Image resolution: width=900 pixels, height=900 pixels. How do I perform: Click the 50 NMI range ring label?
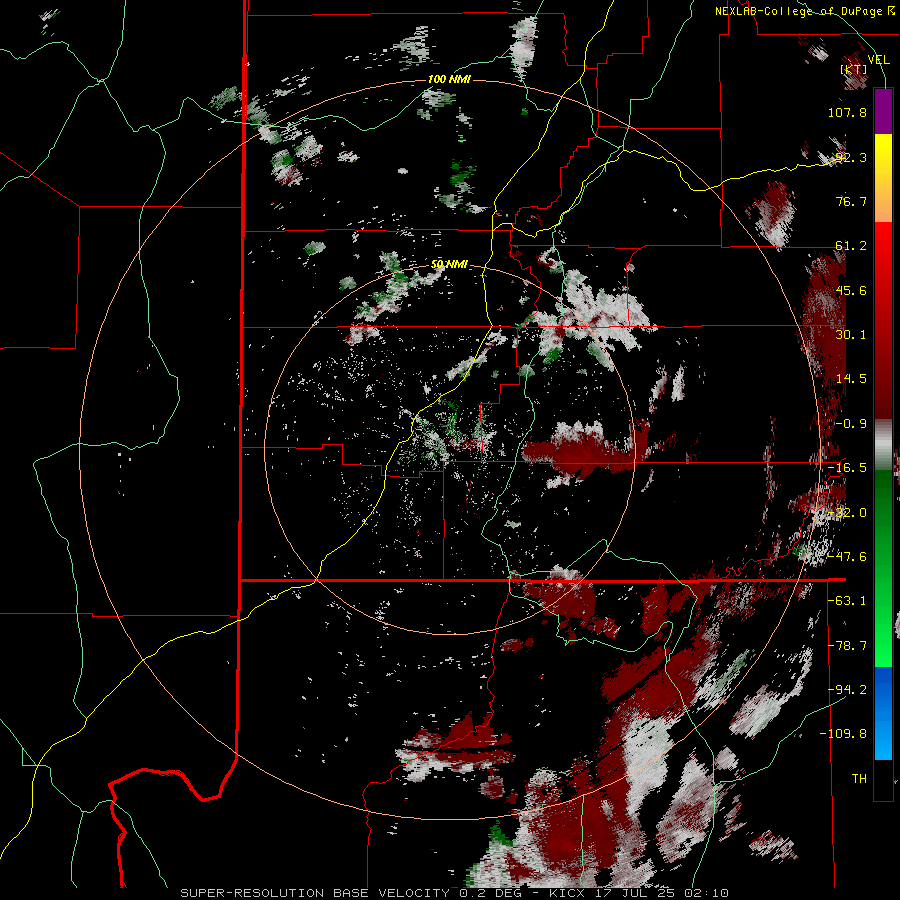[449, 265]
